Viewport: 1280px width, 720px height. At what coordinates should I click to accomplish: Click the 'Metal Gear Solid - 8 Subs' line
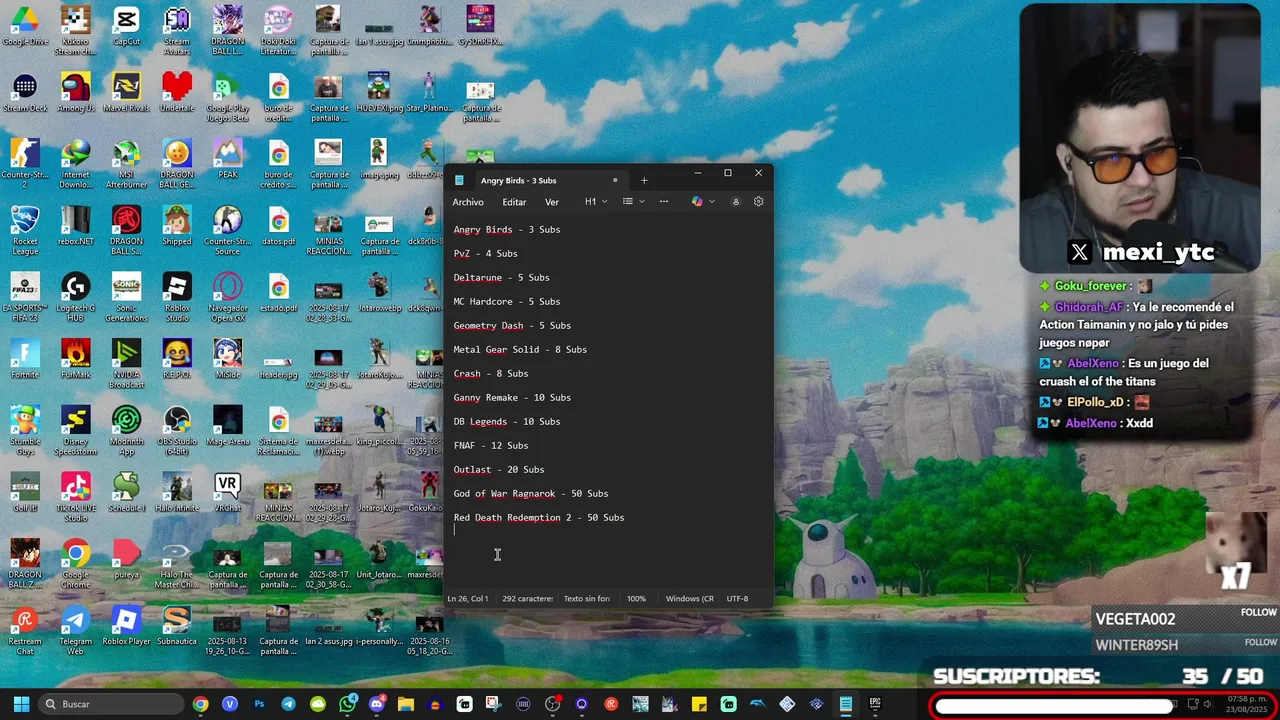point(520,350)
